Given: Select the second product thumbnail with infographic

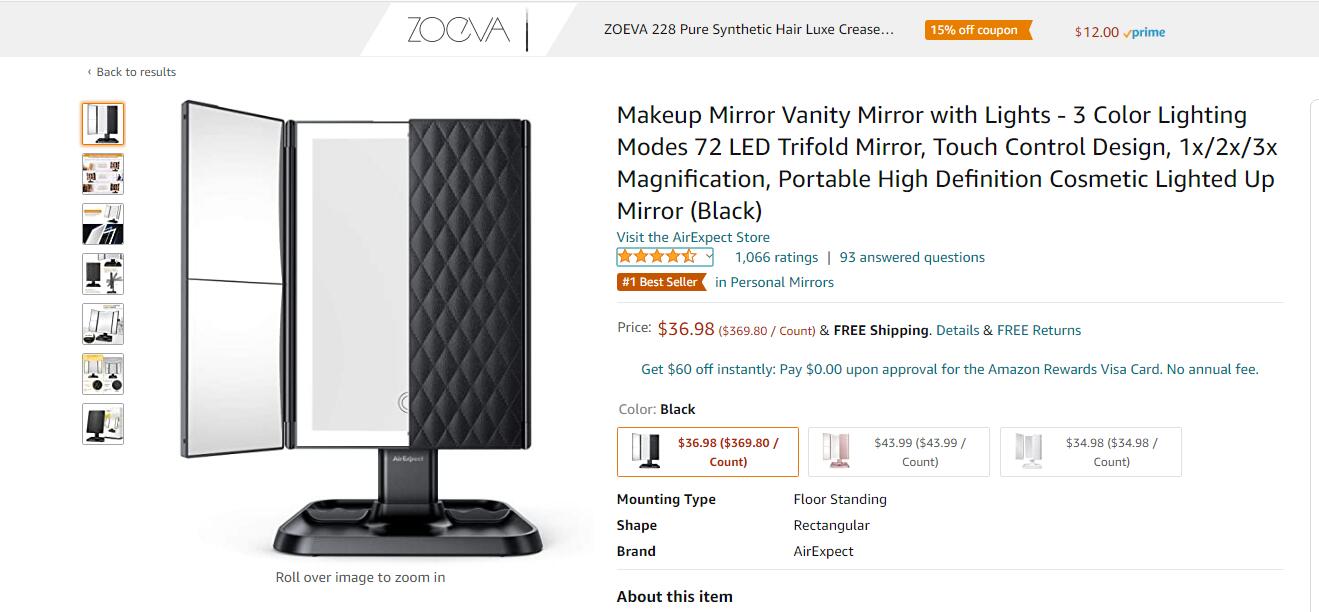Looking at the screenshot, I should pos(103,174).
